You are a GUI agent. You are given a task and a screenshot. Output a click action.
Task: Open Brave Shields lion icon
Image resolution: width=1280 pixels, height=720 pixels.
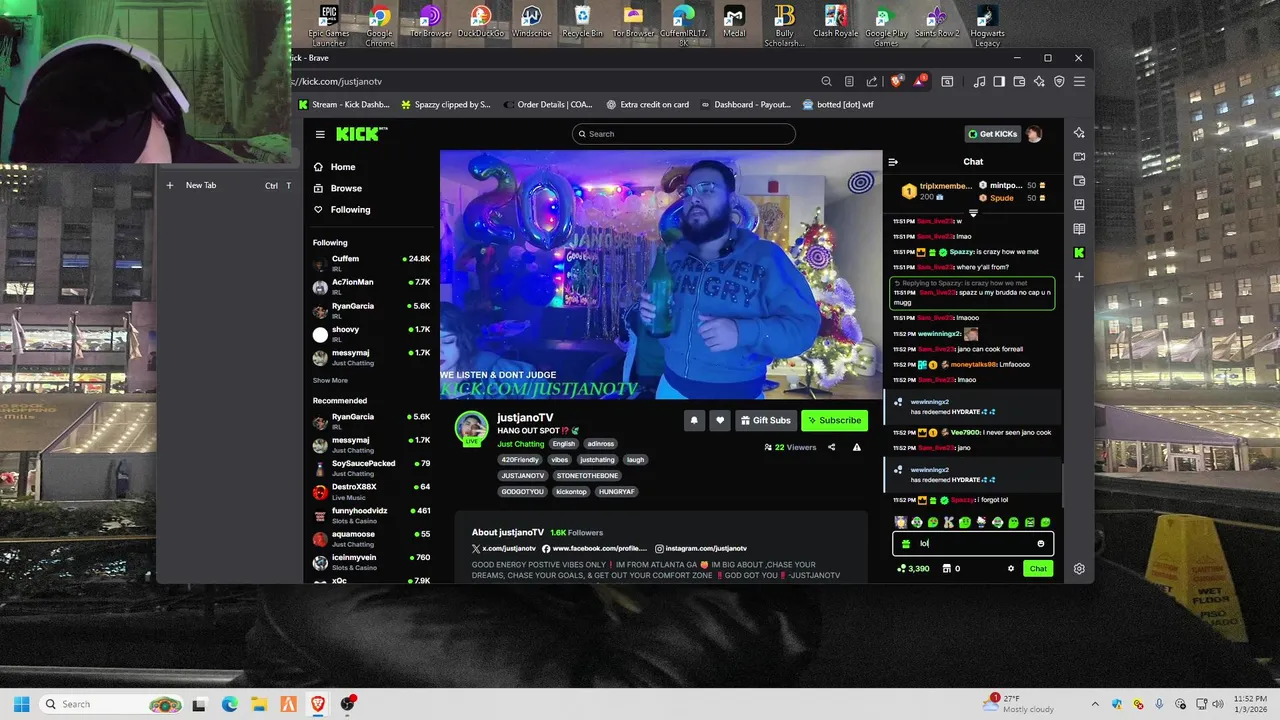(x=898, y=81)
